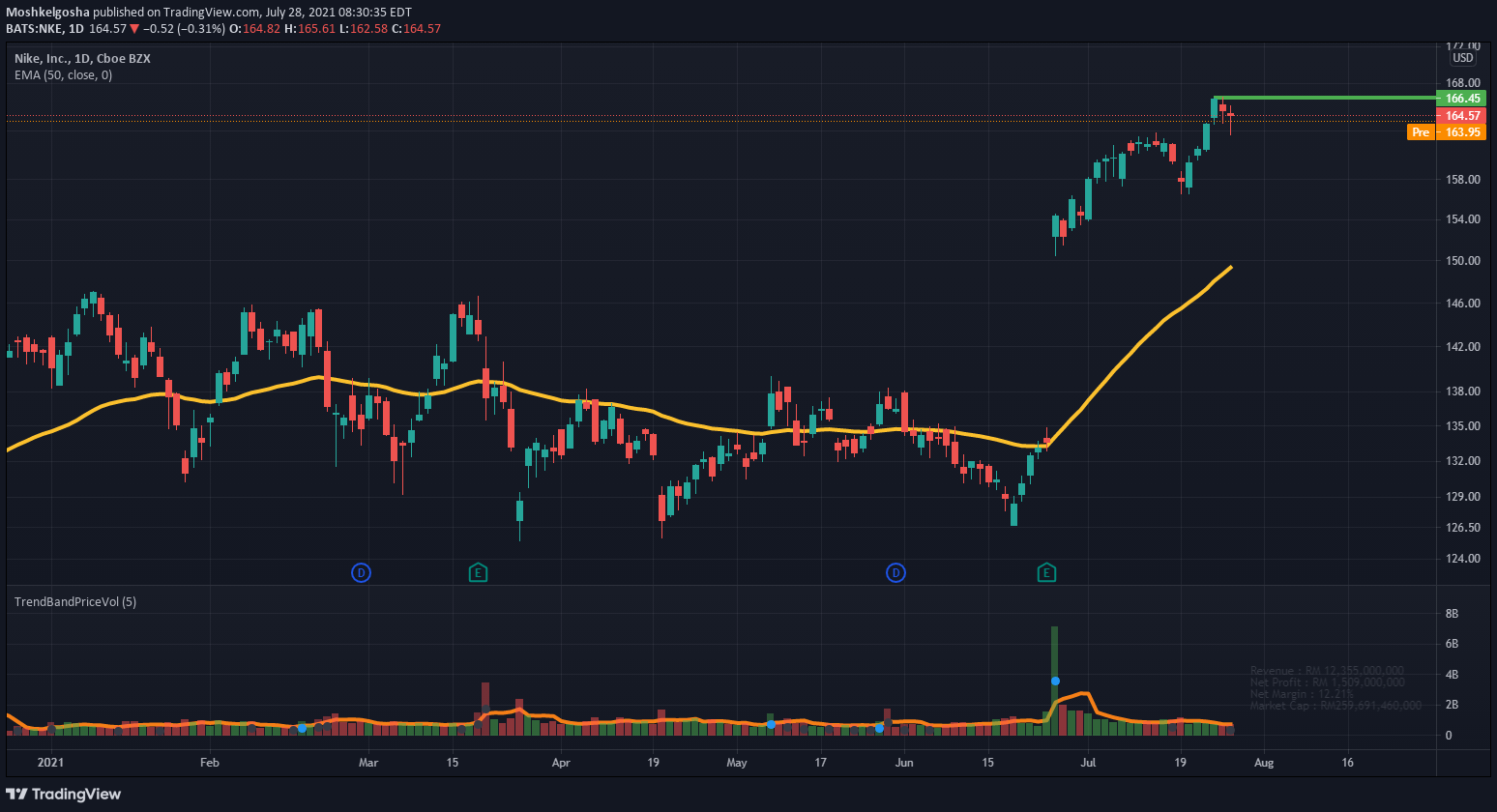Click the 'Aug' label on the time axis

pyautogui.click(x=1264, y=763)
